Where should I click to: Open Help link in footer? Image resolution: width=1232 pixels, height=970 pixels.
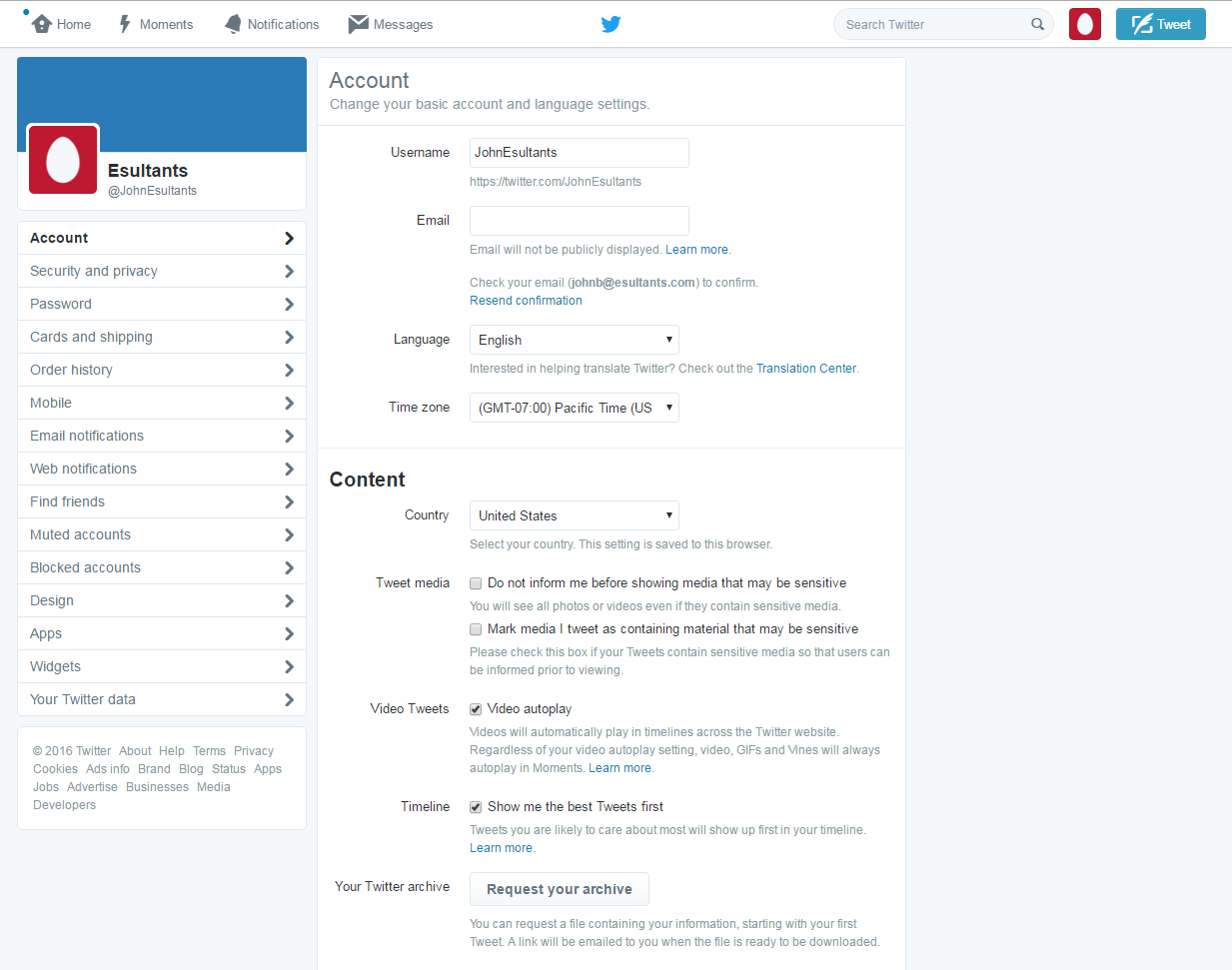click(x=172, y=751)
